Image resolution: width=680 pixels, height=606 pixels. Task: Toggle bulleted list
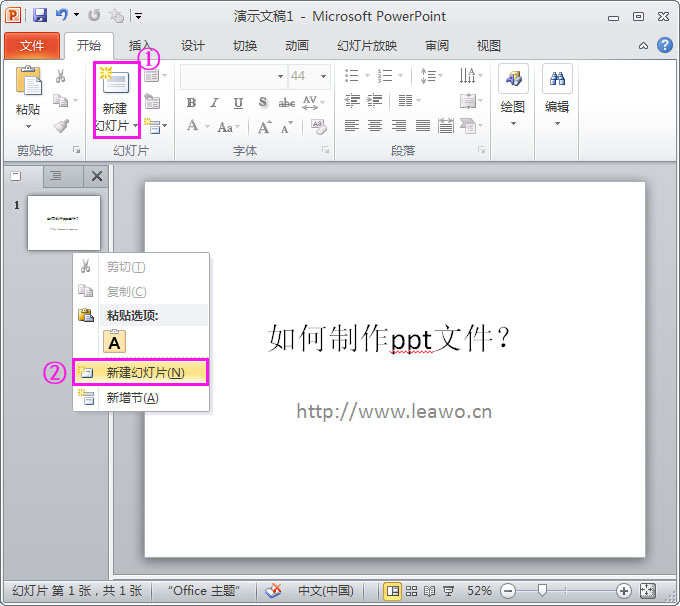pyautogui.click(x=352, y=76)
